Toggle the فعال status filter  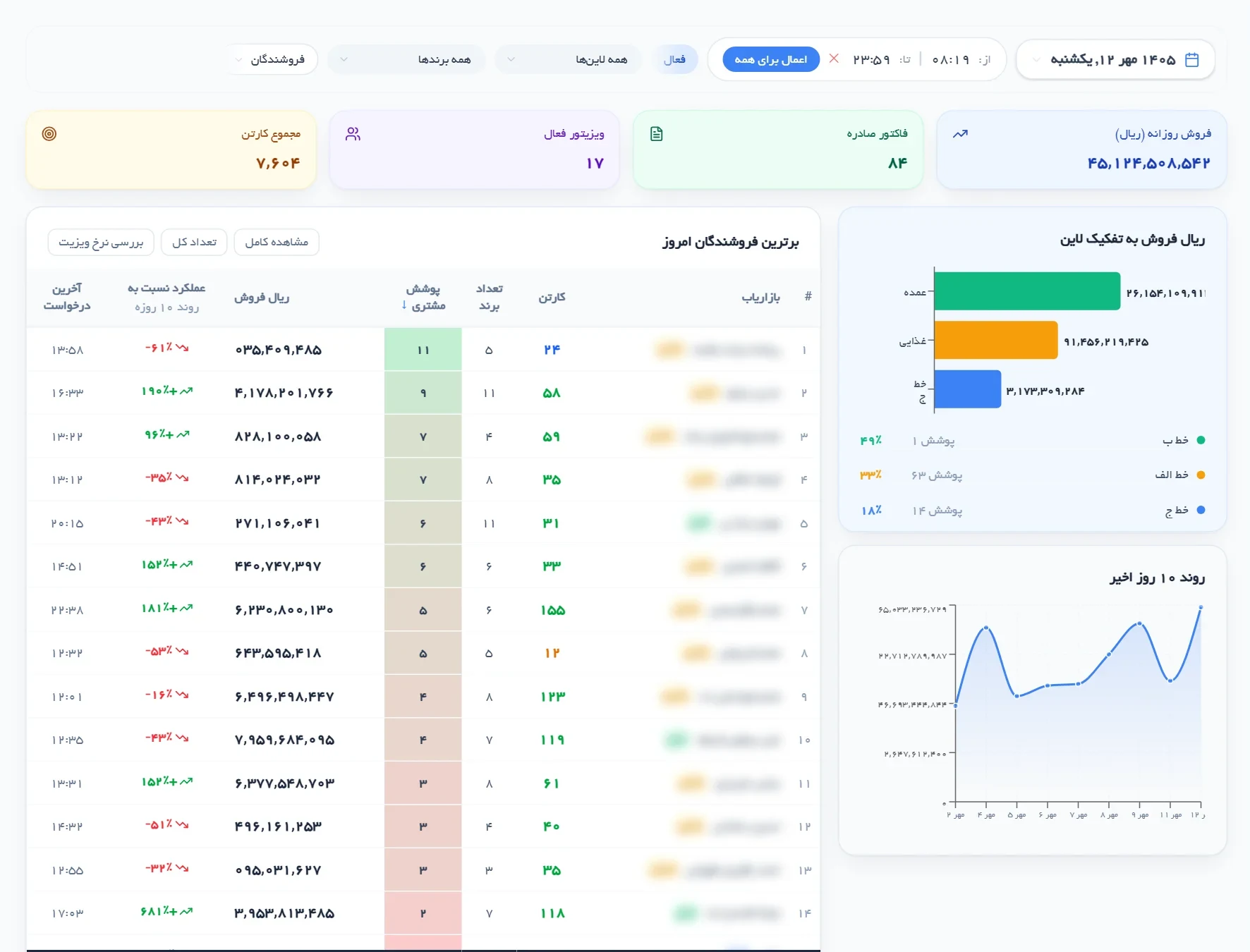click(674, 59)
